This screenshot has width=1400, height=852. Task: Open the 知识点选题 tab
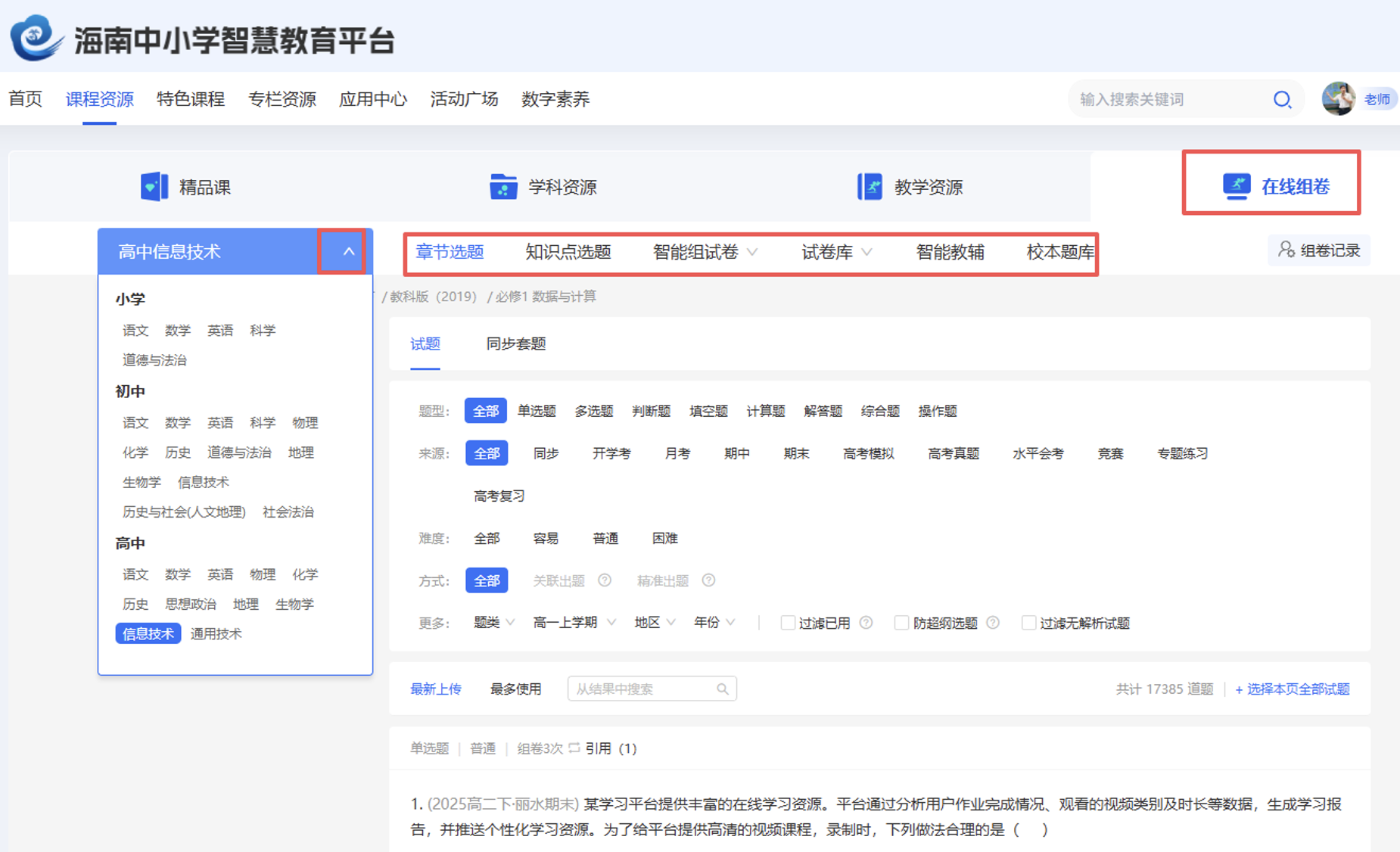click(x=568, y=252)
